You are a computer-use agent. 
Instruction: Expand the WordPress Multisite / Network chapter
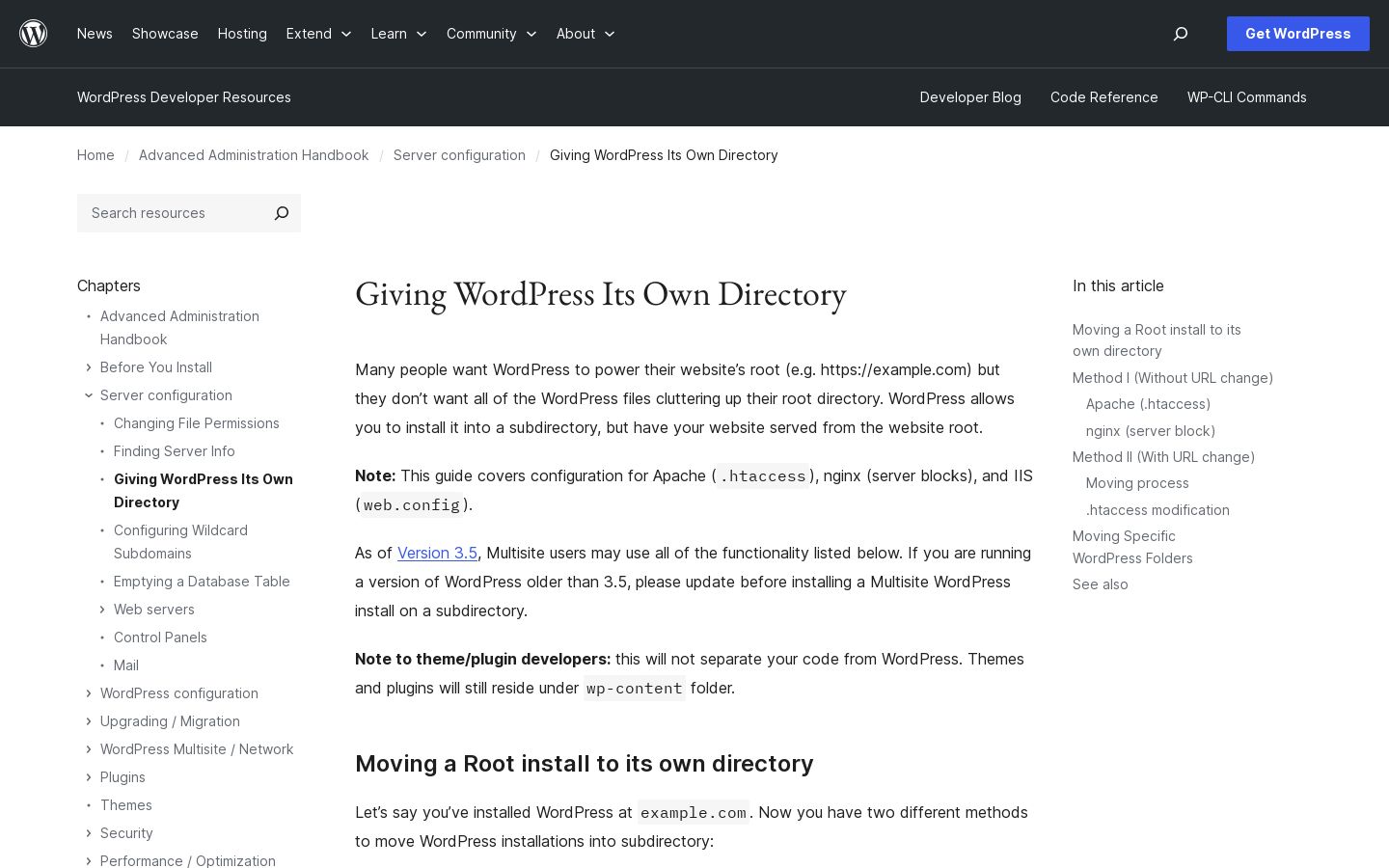click(89, 749)
